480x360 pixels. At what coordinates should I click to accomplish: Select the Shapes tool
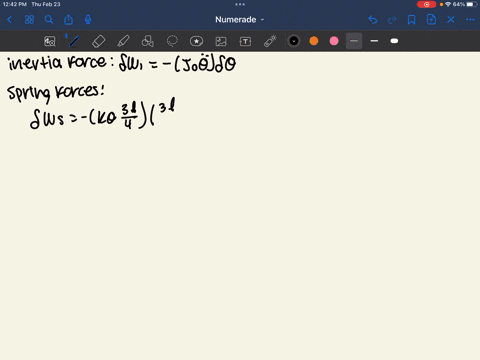pyautogui.click(x=148, y=41)
